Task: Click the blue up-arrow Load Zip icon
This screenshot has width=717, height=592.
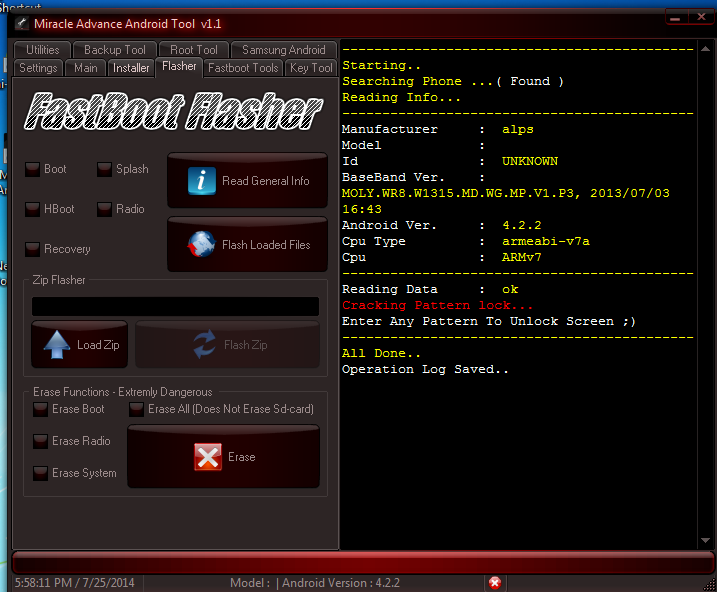Action: pos(57,344)
